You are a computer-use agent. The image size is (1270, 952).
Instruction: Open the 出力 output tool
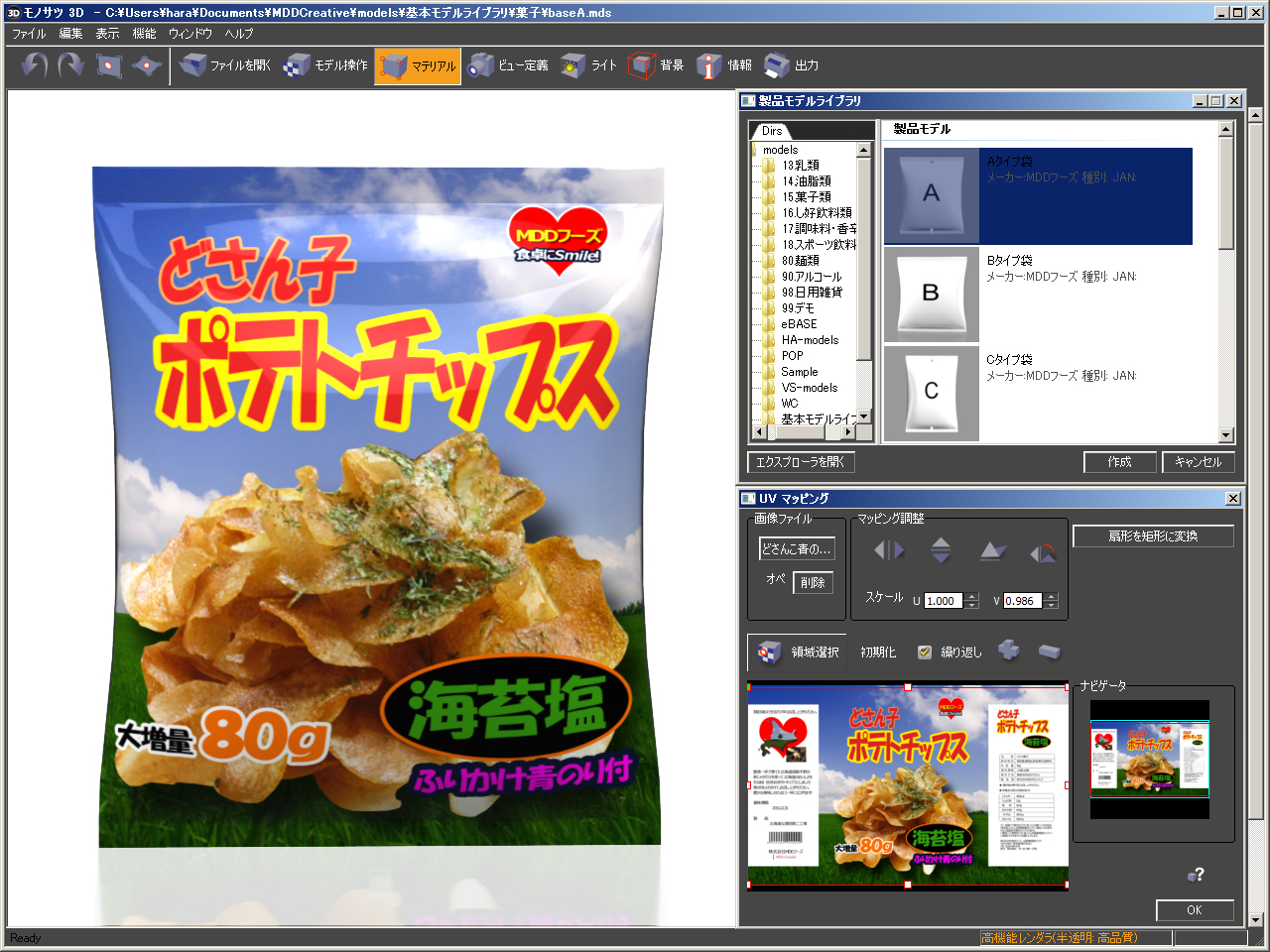(792, 65)
